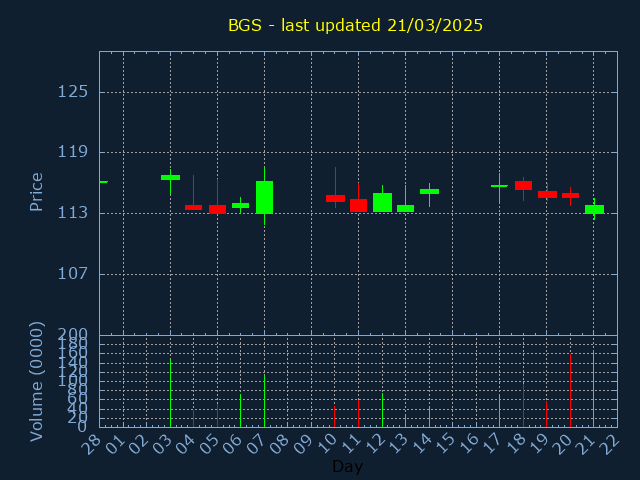Click the short green volume bar for day 13
Screen dimensions: 640x480
pos(405,421)
